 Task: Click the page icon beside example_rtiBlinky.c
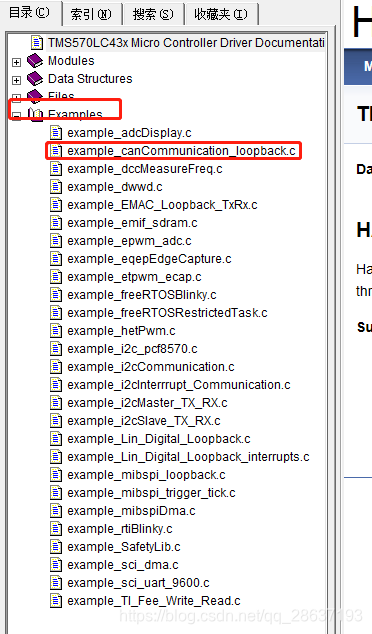[56, 528]
